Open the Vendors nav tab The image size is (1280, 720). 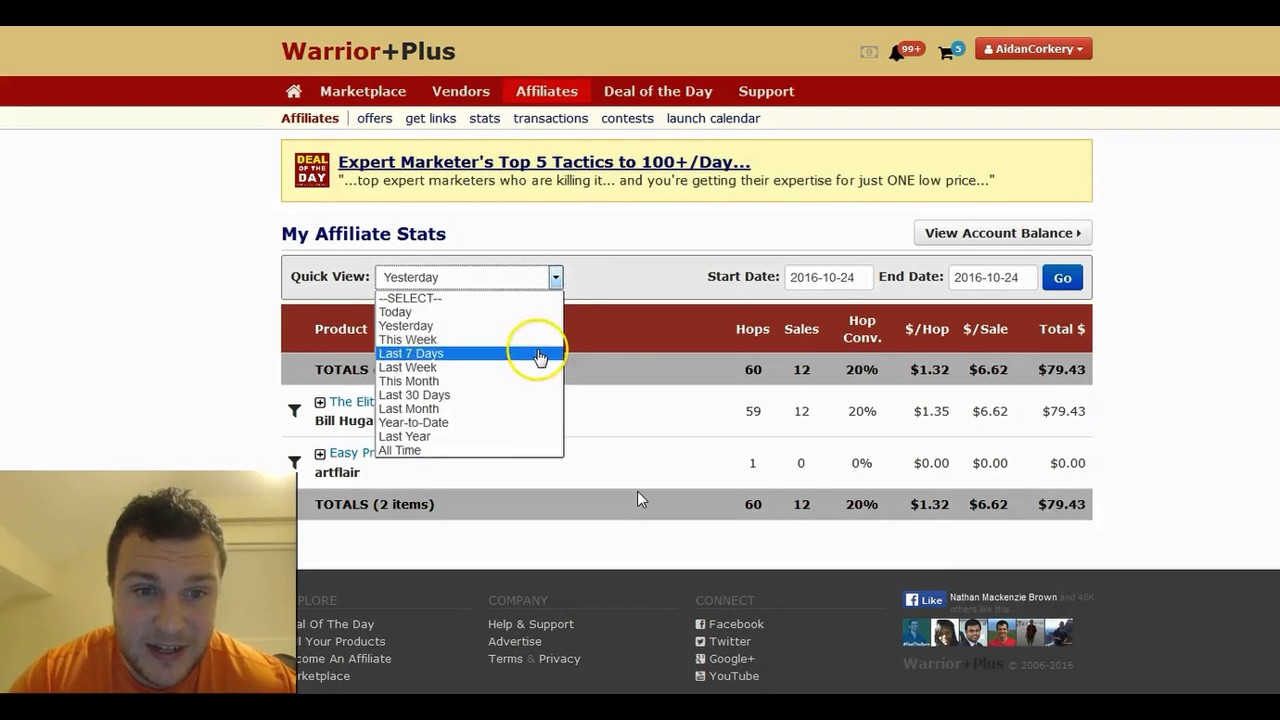(x=461, y=91)
